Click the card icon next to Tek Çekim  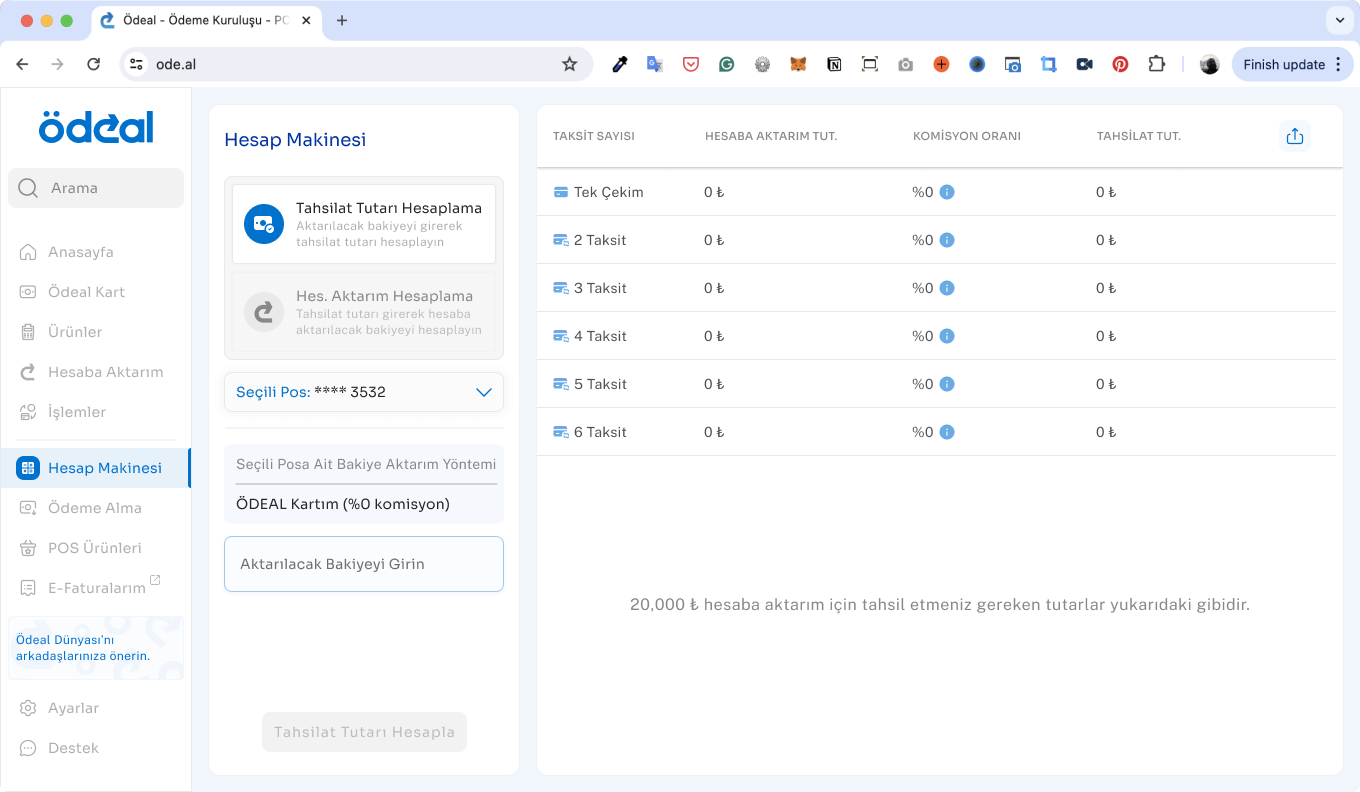click(561, 192)
